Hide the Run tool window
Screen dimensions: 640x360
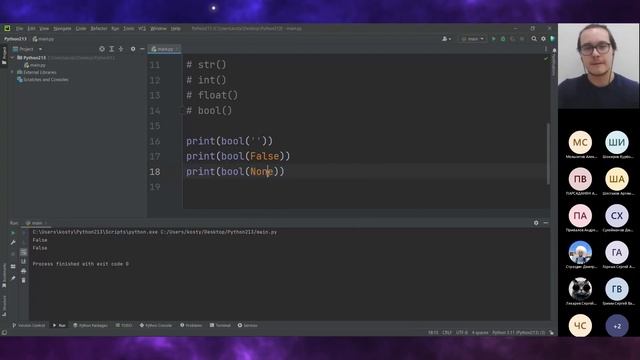click(x=546, y=223)
